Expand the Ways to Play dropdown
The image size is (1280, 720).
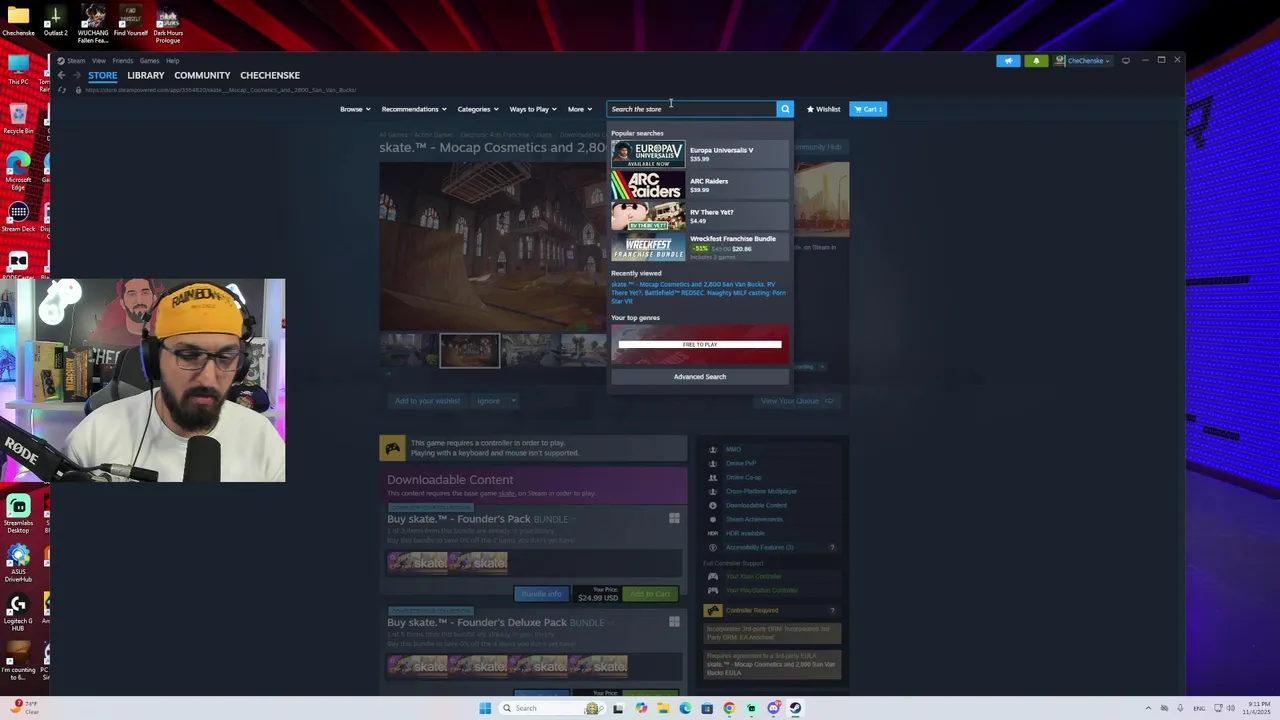point(533,109)
